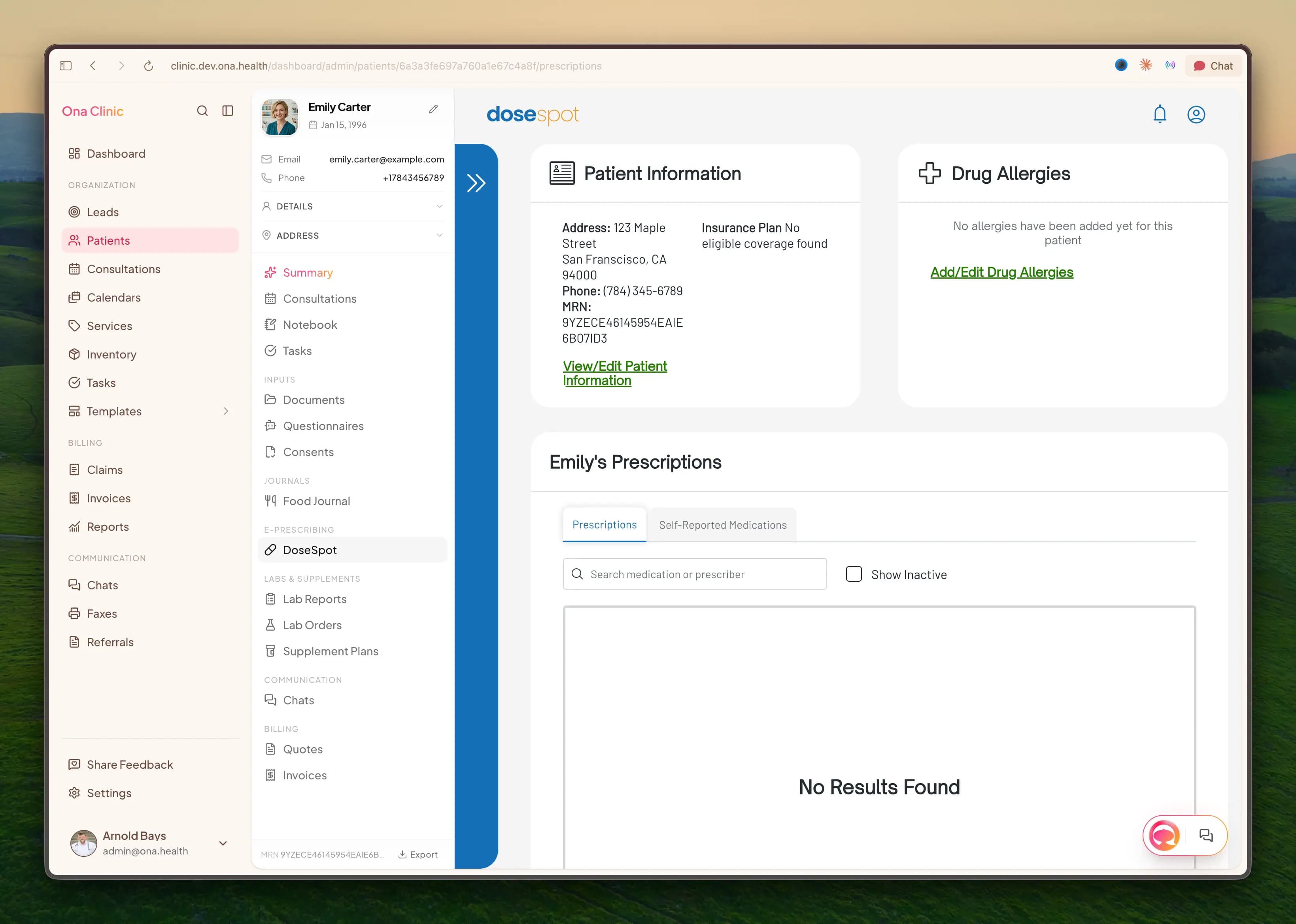Viewport: 1296px width, 924px height.
Task: Open the Food Journal
Action: pos(352,501)
